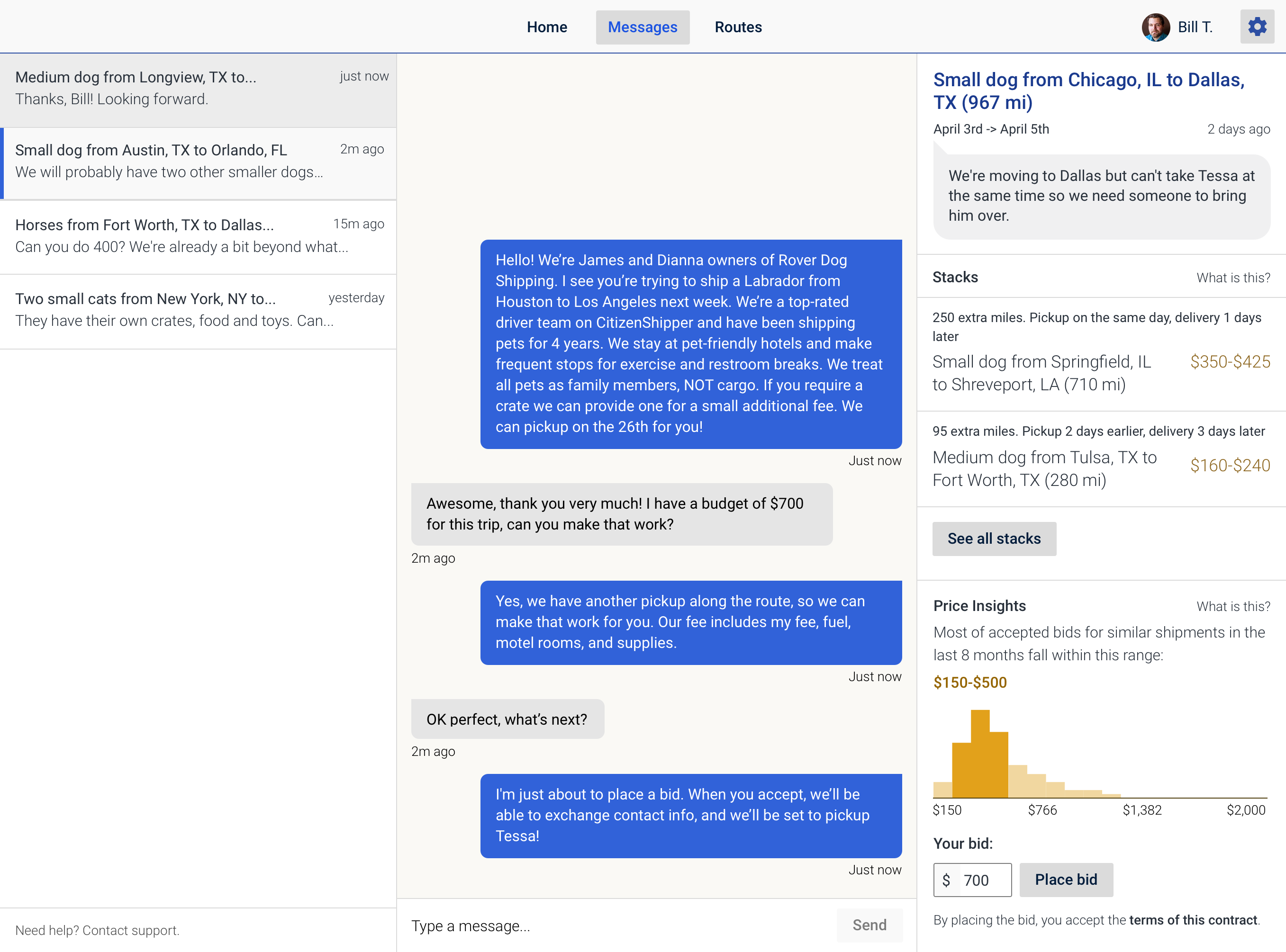Screen dimensions: 1286x952
Task: Select the Messages tab
Action: (x=642, y=27)
